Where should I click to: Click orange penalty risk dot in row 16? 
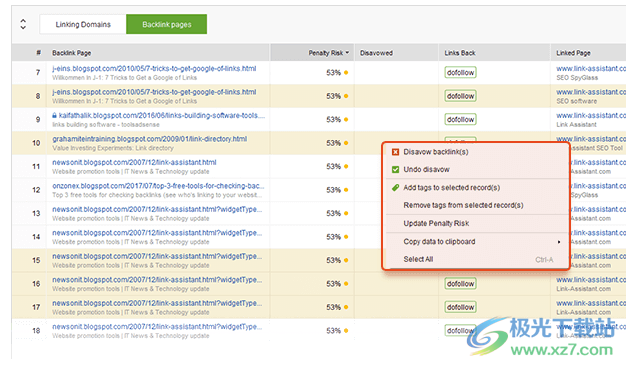[x=346, y=284]
